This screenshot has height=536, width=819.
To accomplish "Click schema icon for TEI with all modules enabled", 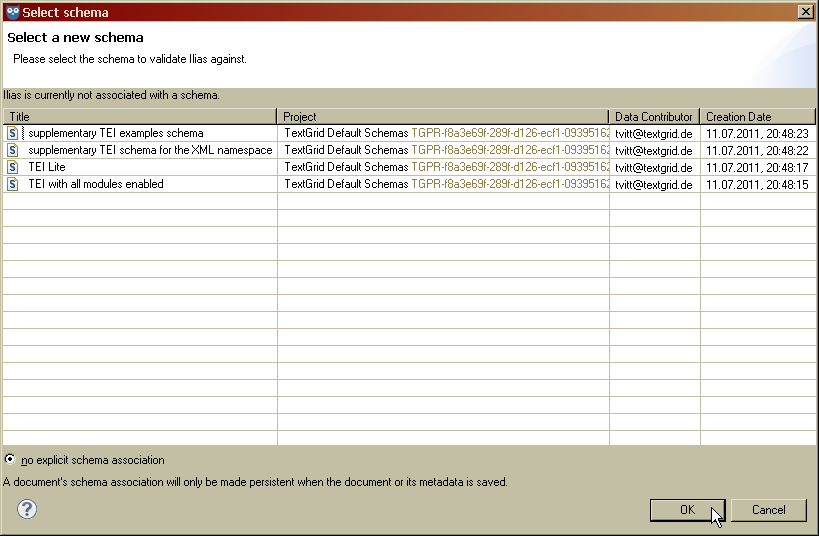I will click(13, 184).
